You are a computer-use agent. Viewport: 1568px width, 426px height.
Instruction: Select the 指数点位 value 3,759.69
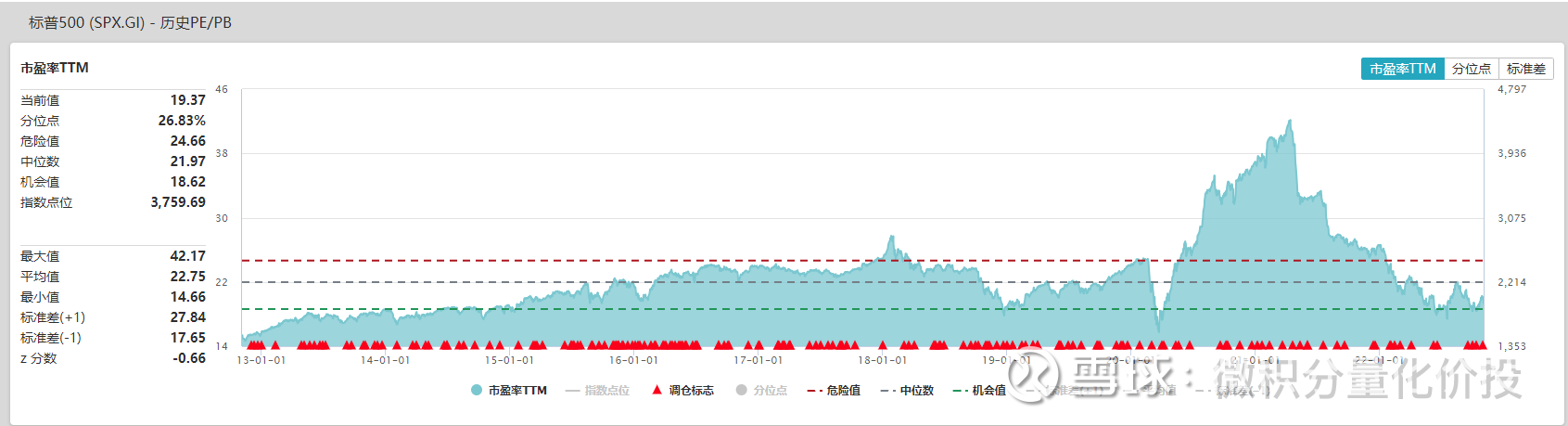[x=178, y=202]
